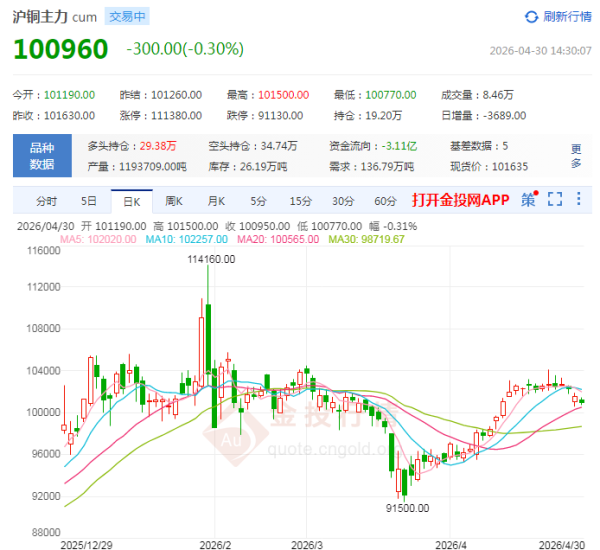Select the 日K chart tab

pos(132,202)
